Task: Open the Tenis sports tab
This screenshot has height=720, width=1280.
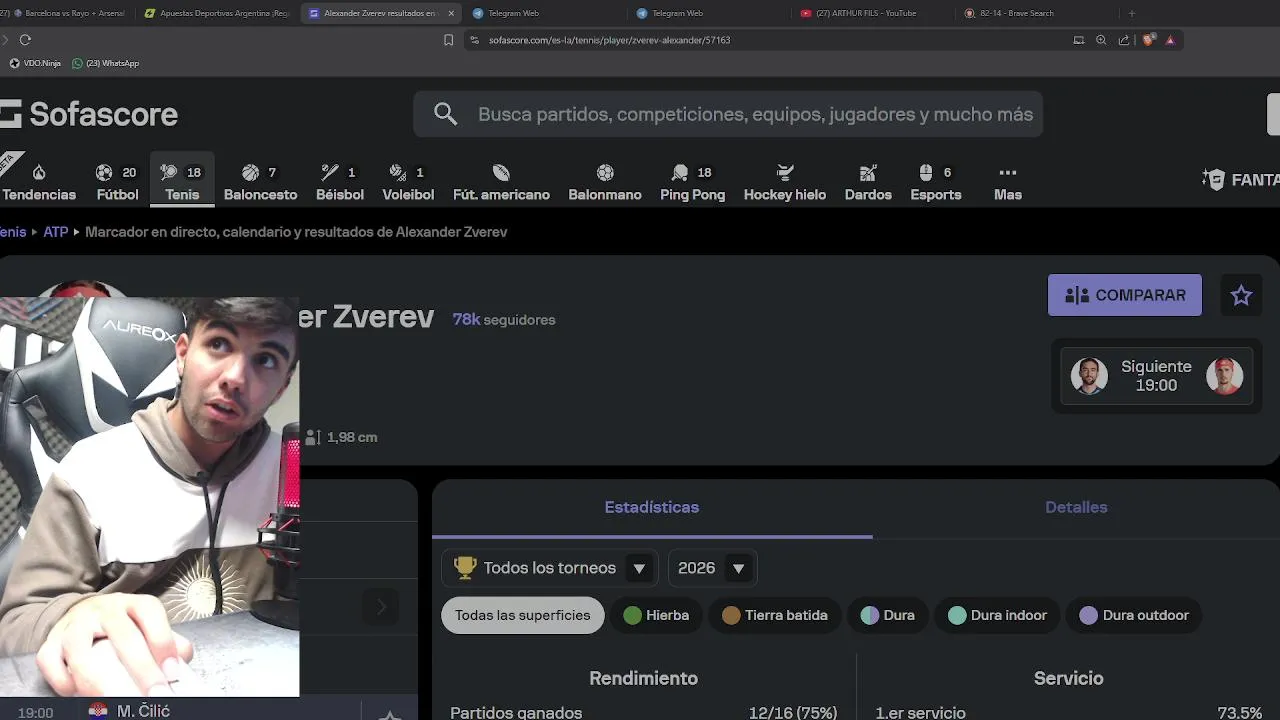Action: (182, 182)
